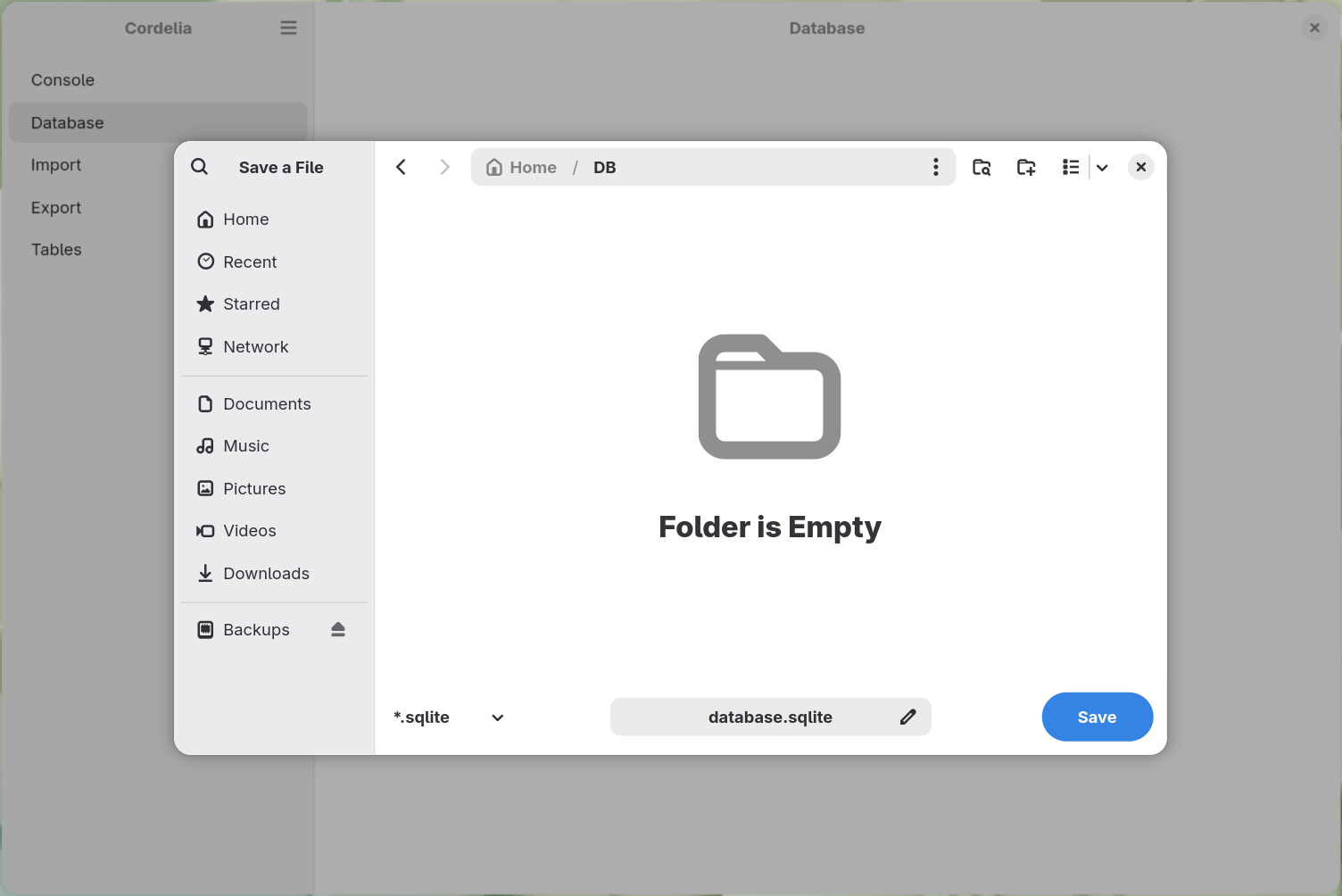Expand view options dropdown arrow
The width and height of the screenshot is (1342, 896).
[1103, 167]
